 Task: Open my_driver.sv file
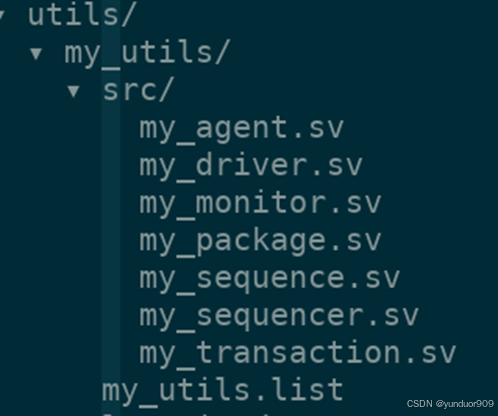[x=251, y=166]
